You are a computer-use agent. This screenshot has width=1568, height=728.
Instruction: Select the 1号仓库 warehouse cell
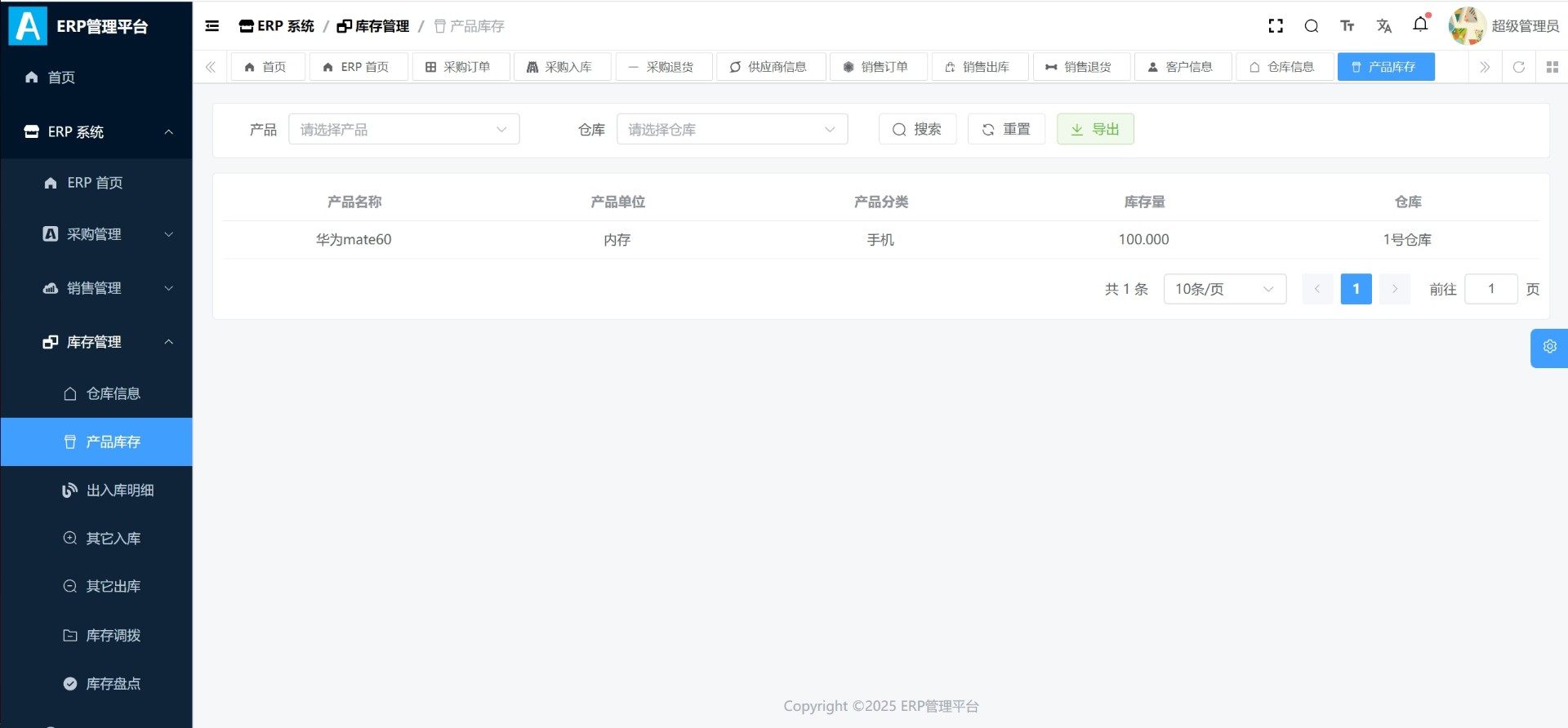coord(1407,240)
